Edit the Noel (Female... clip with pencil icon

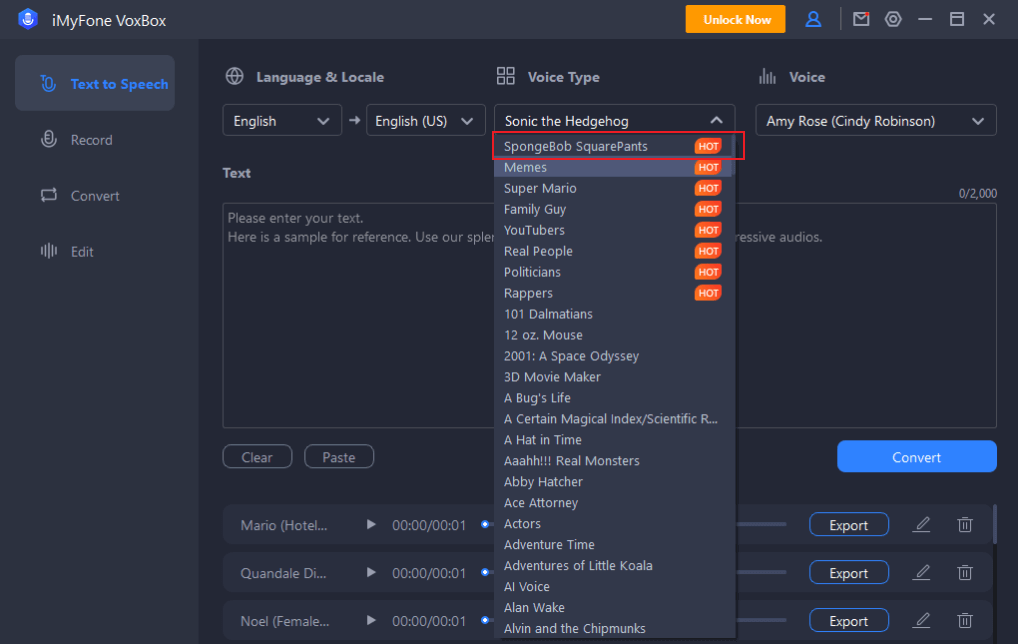coord(921,620)
